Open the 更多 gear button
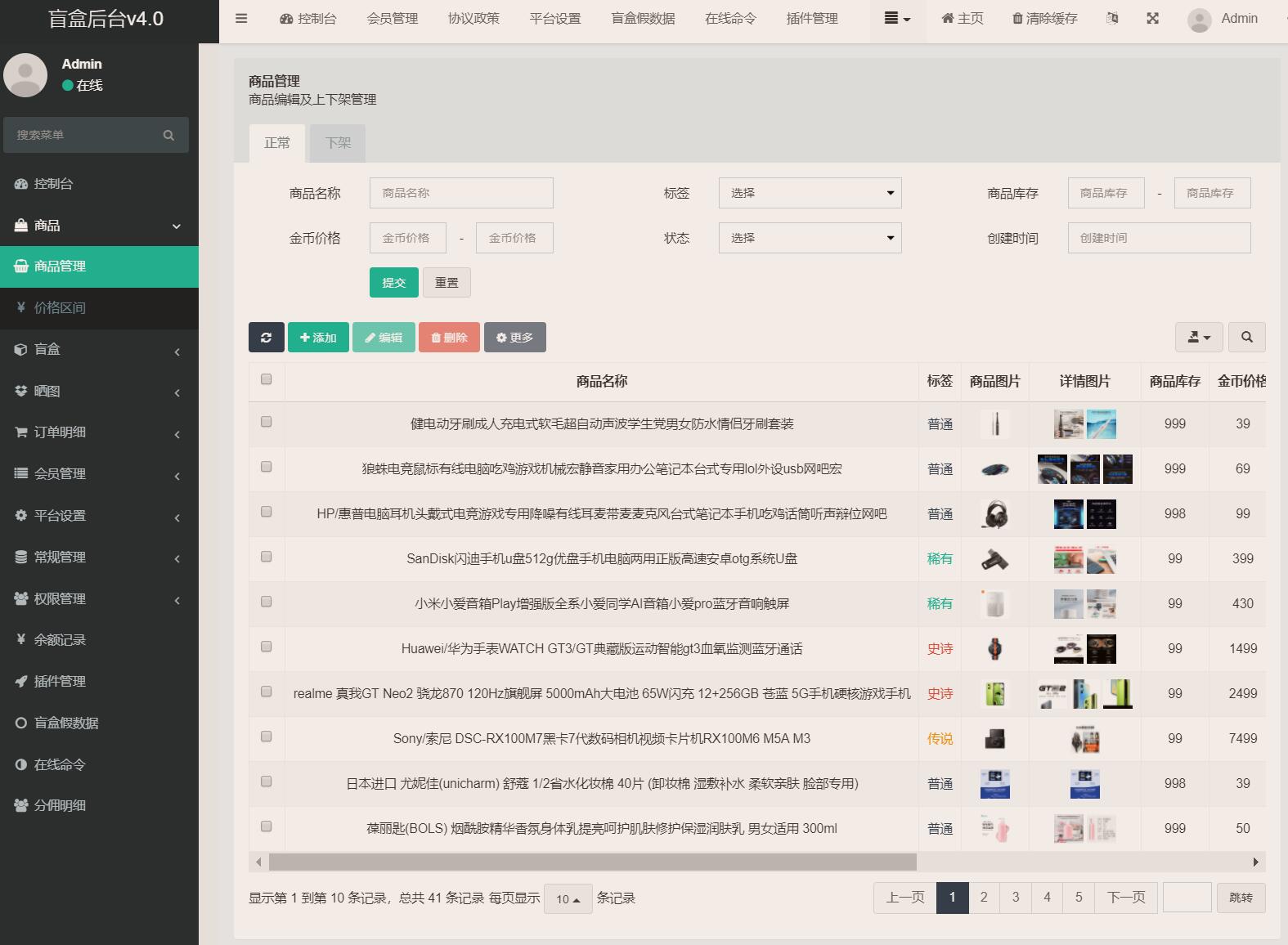The image size is (1288, 945). [515, 337]
